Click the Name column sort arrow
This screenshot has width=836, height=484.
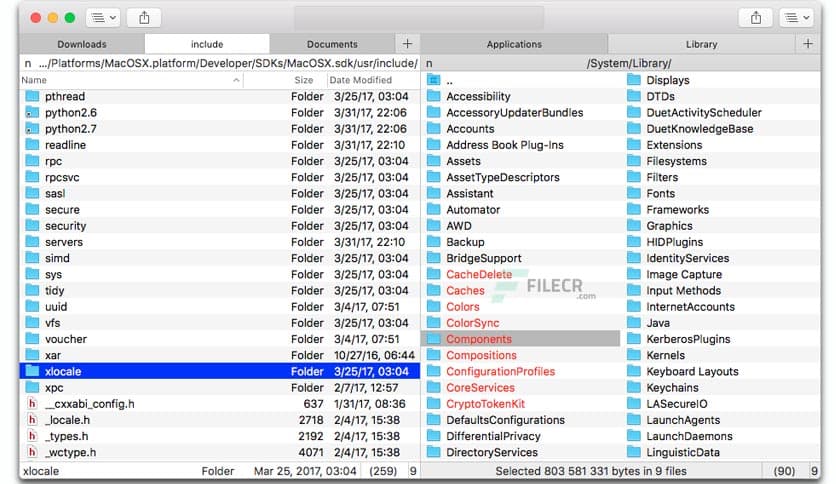tap(236, 80)
